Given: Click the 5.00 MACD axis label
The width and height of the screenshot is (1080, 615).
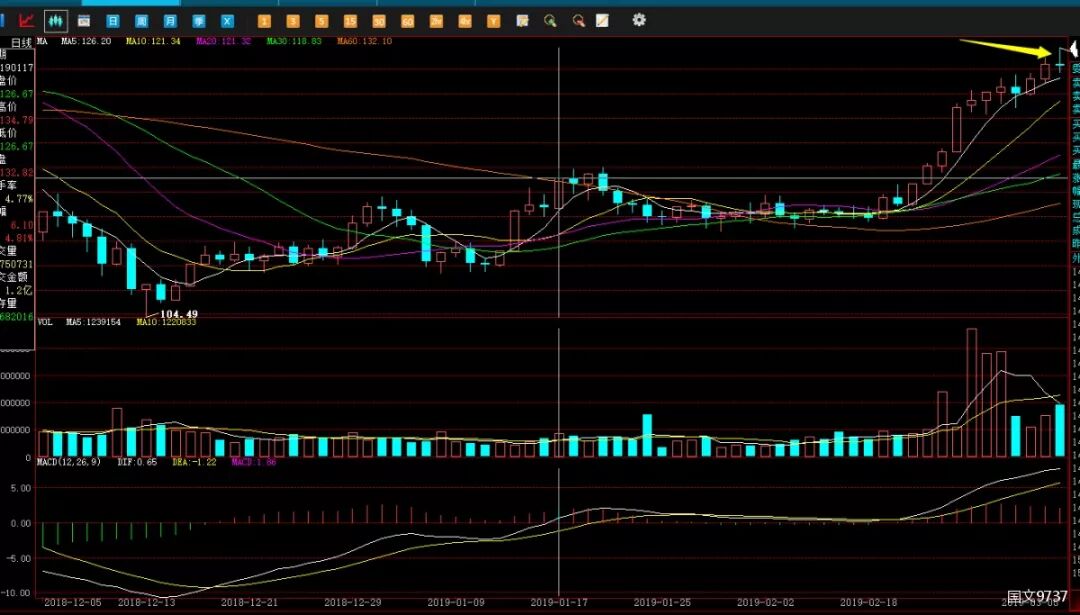Looking at the screenshot, I should click(21, 488).
